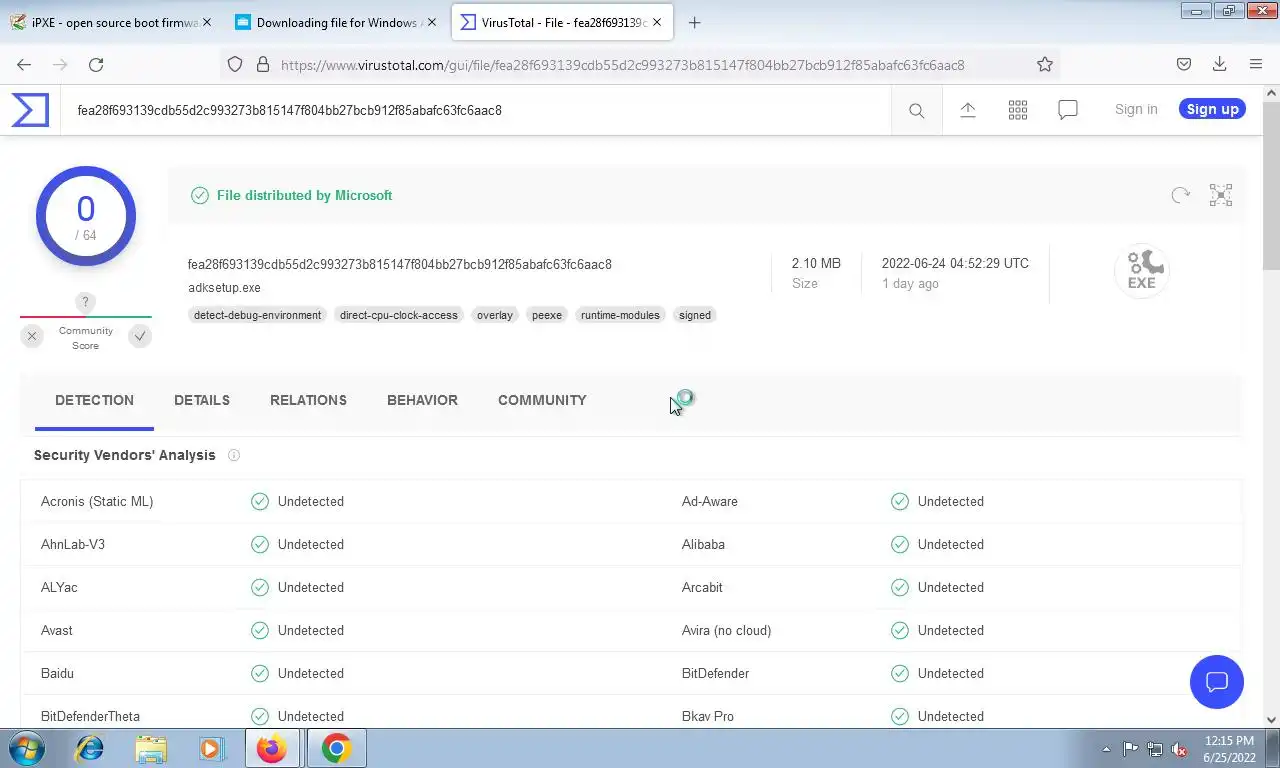Open the blue chat support bubble
The height and width of the screenshot is (768, 1280).
(1217, 682)
